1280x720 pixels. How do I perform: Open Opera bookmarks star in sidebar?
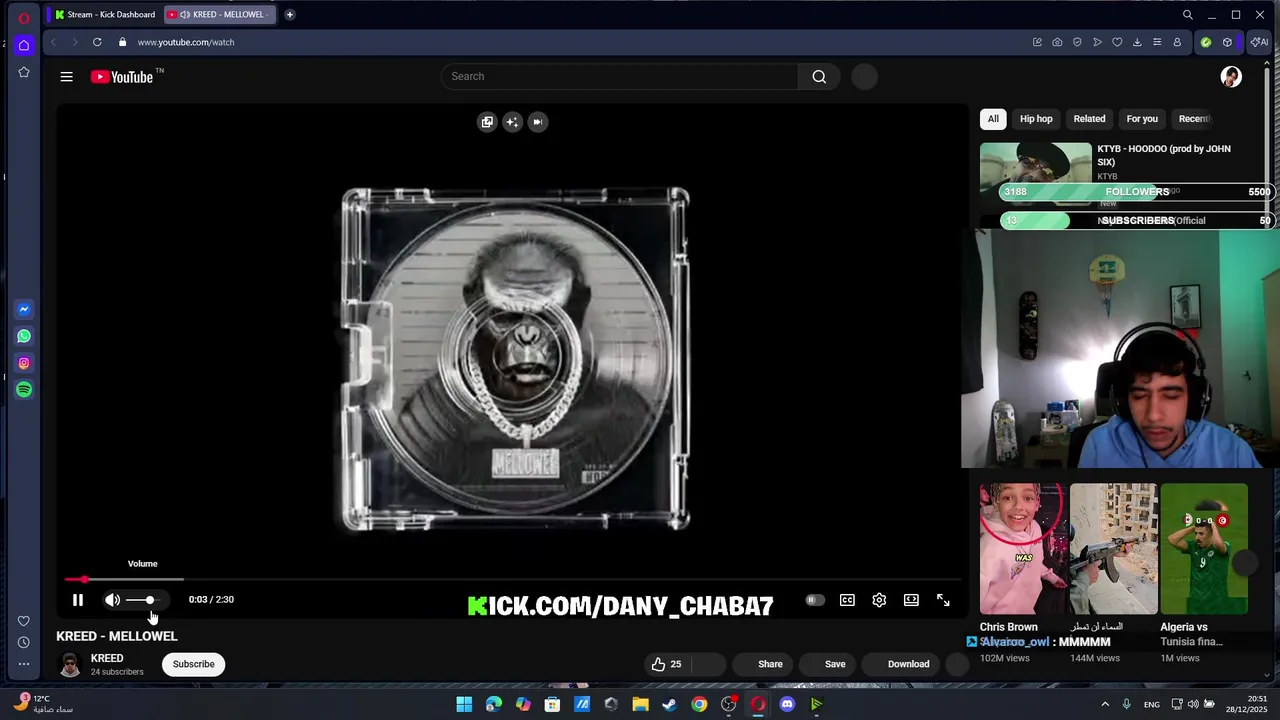coord(24,72)
